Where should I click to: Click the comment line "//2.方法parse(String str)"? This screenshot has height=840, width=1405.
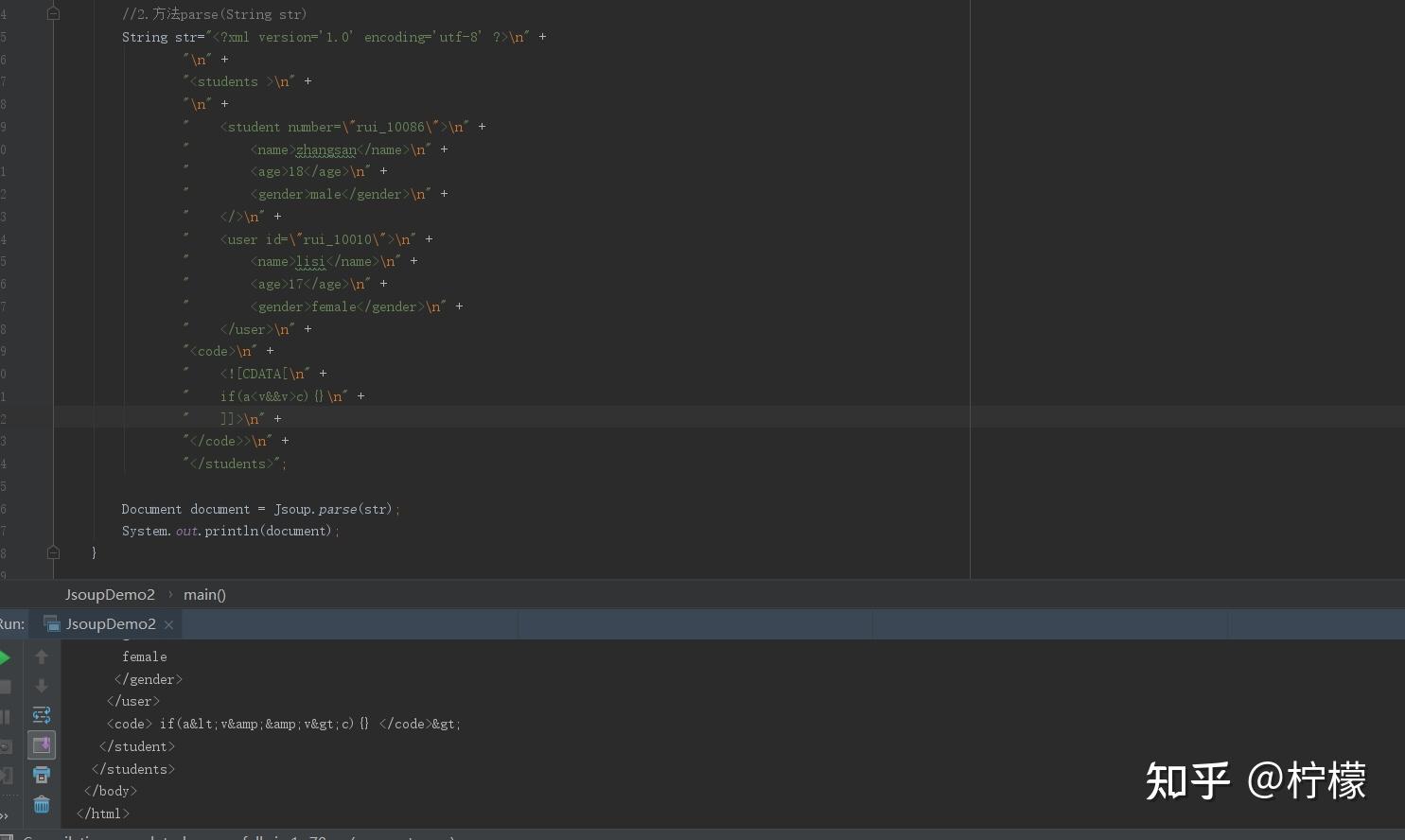214,14
